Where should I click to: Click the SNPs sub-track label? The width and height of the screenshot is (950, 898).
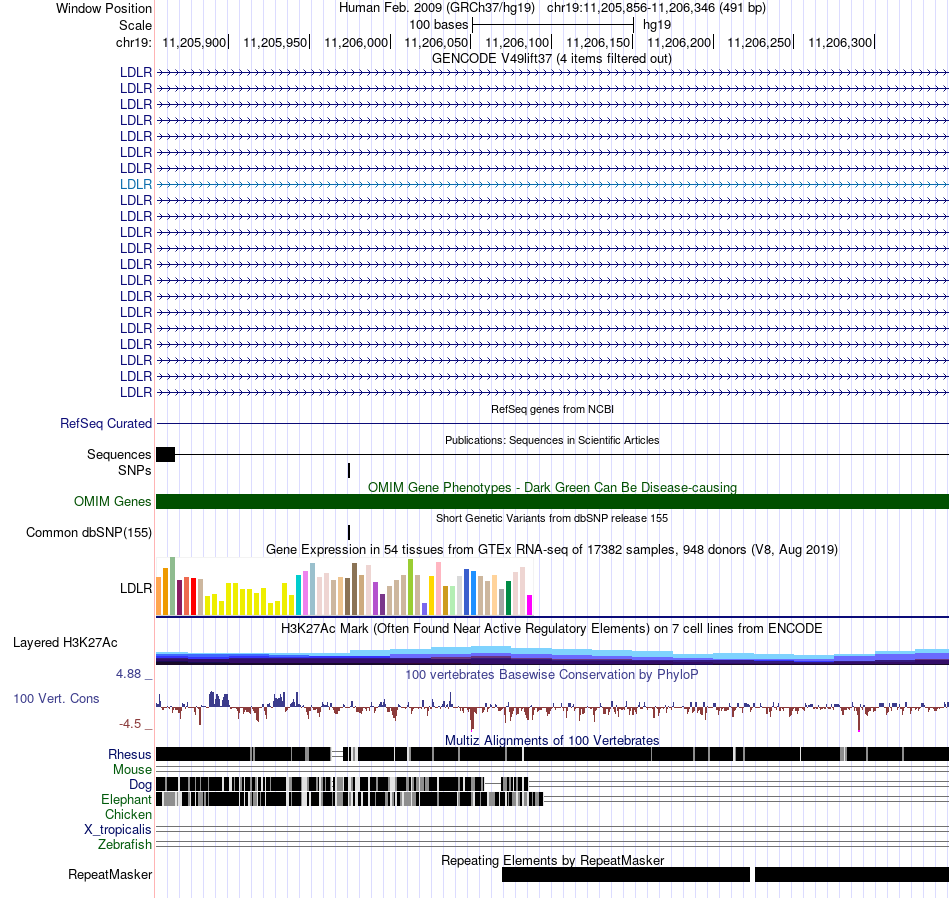pyautogui.click(x=135, y=470)
